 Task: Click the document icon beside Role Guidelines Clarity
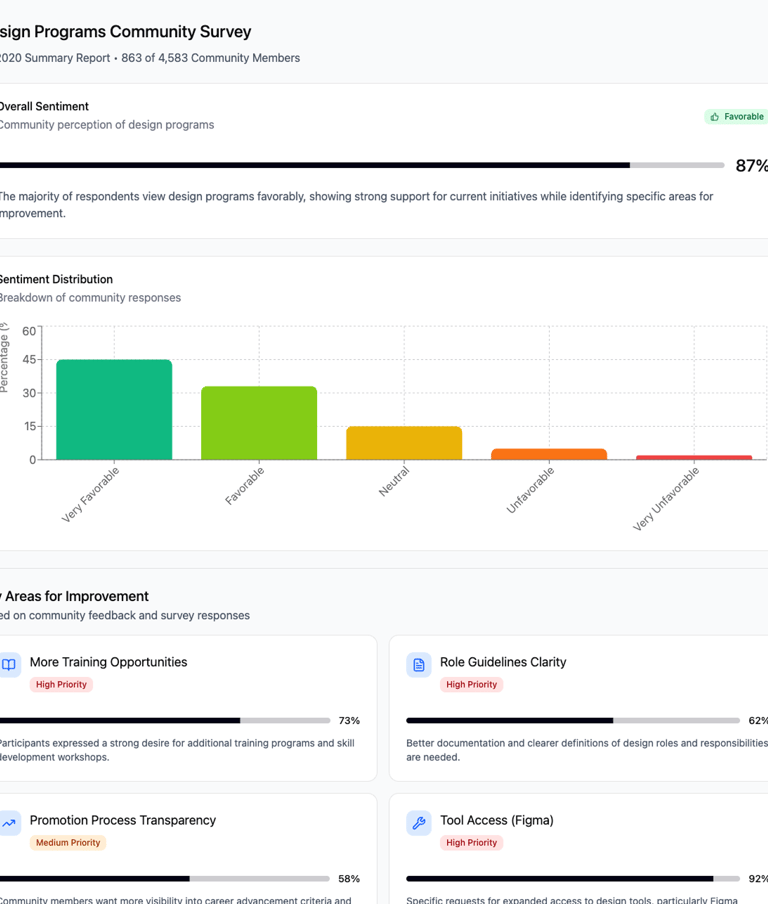click(418, 665)
